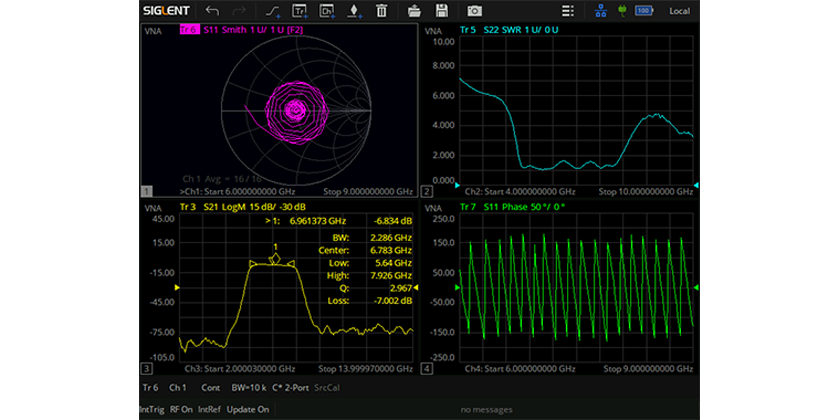Click the Local mode button
The image size is (840, 420).
[679, 11]
